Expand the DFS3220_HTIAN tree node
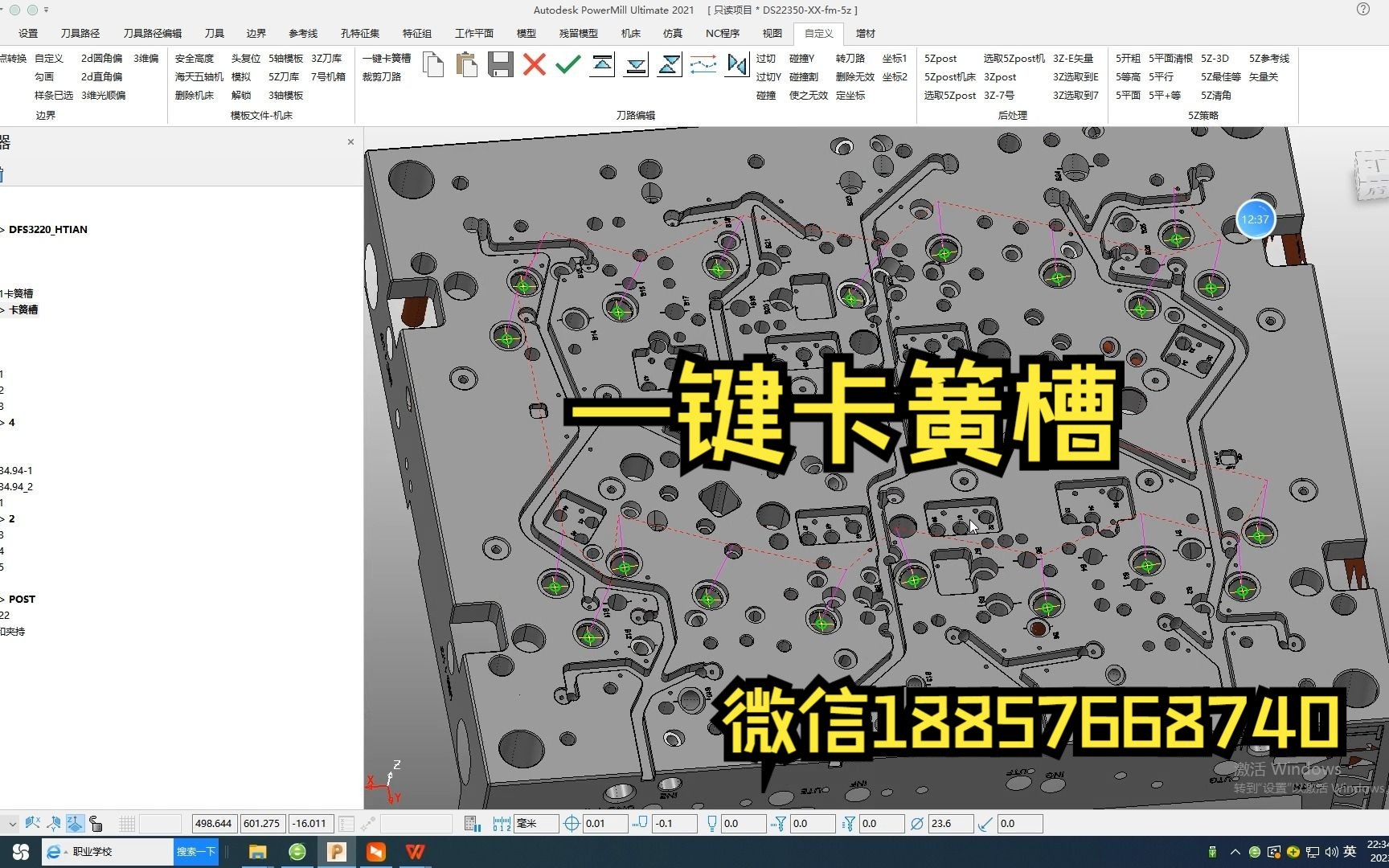The width and height of the screenshot is (1389, 868). point(4,229)
